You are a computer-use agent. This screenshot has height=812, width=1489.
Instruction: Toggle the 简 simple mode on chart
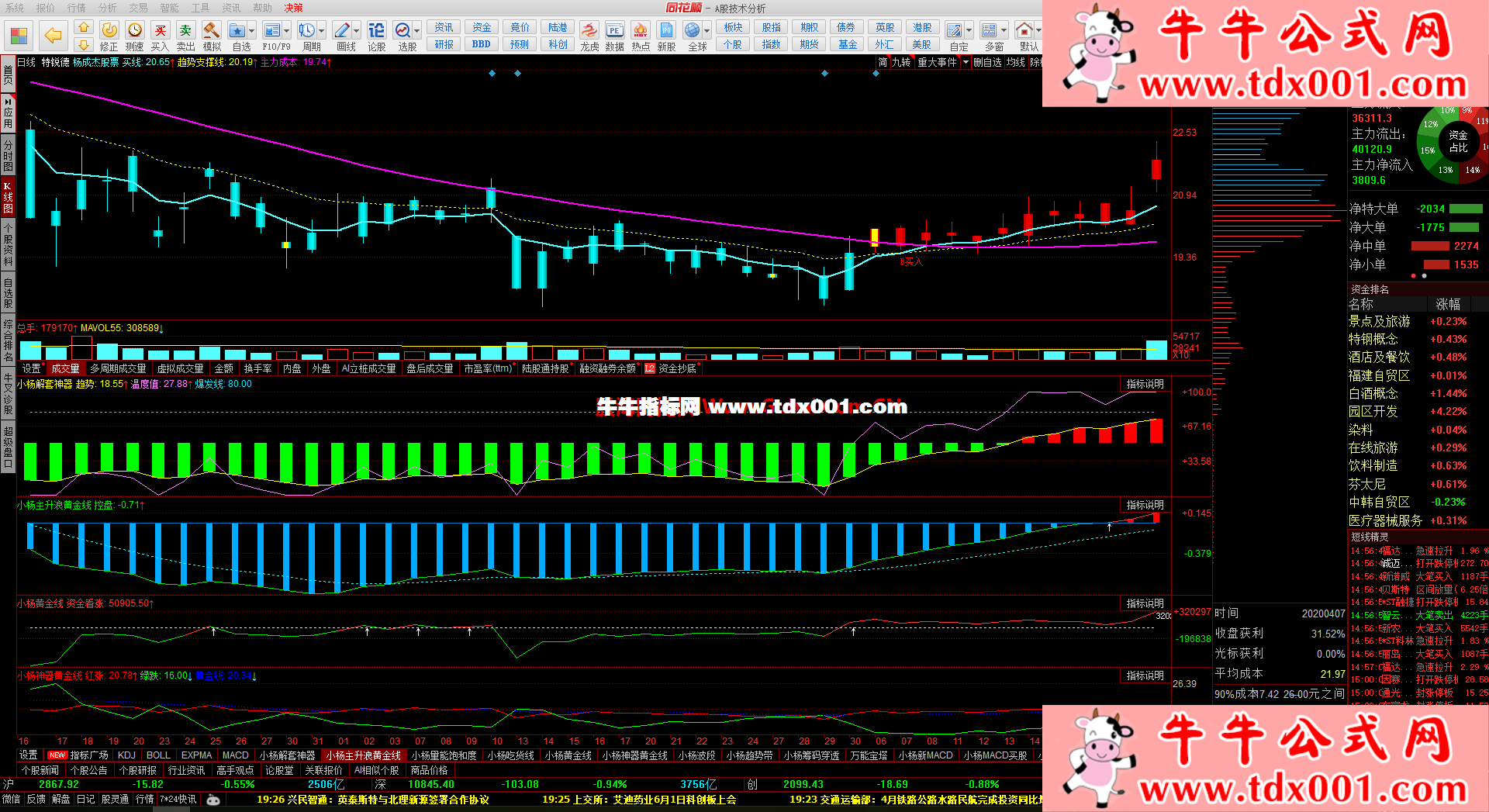883,62
